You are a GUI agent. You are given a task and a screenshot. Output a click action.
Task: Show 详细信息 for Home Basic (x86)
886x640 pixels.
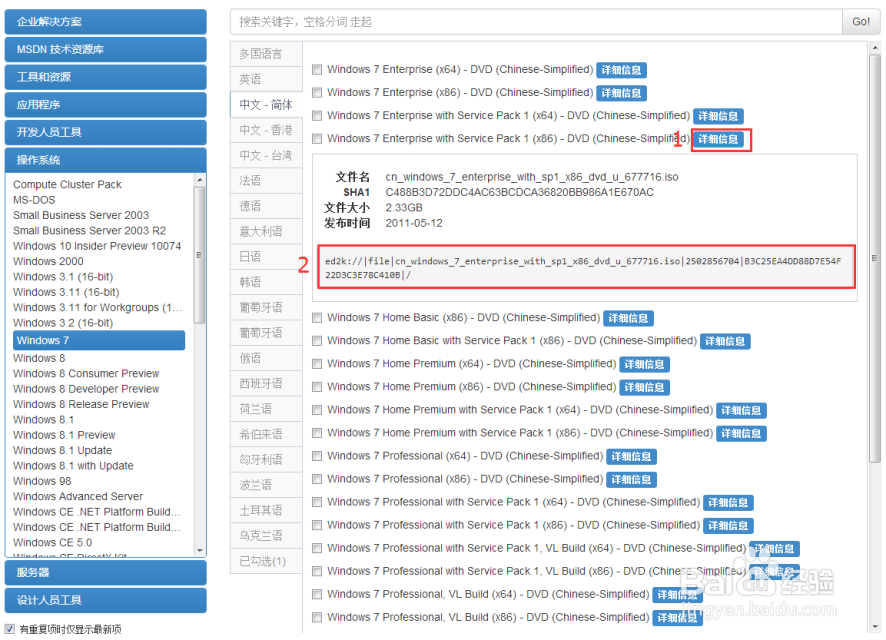pyautogui.click(x=628, y=319)
